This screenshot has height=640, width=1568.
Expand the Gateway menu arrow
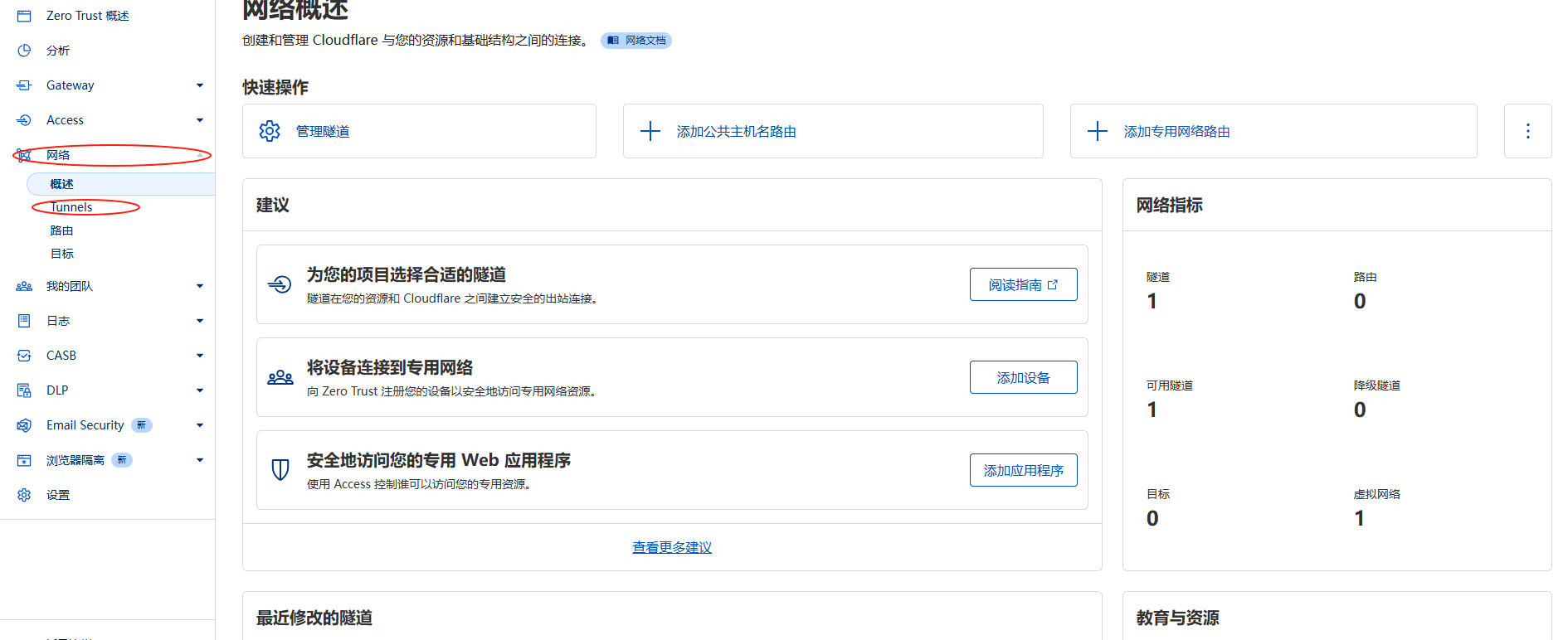click(200, 85)
